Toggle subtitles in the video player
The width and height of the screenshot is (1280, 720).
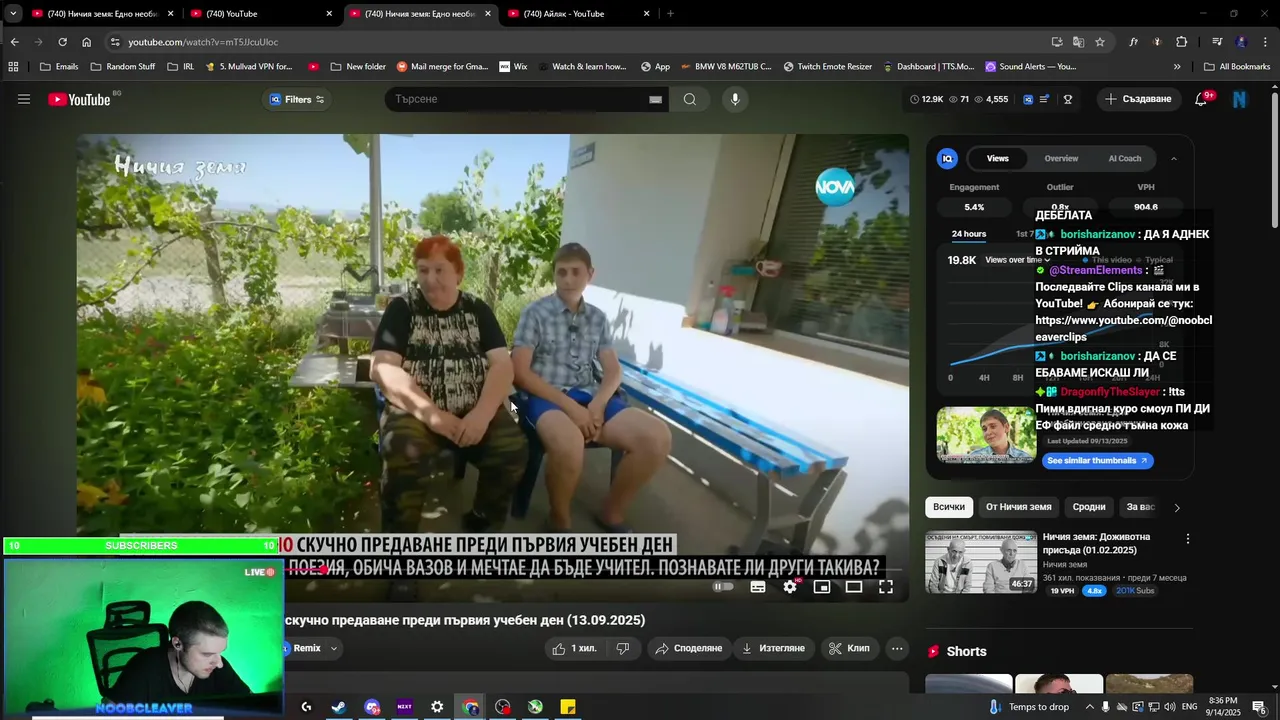pos(758,587)
